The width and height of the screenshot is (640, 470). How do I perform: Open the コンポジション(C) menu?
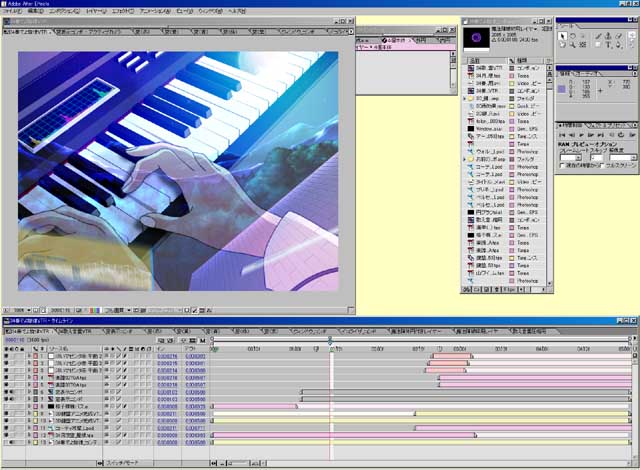point(64,11)
